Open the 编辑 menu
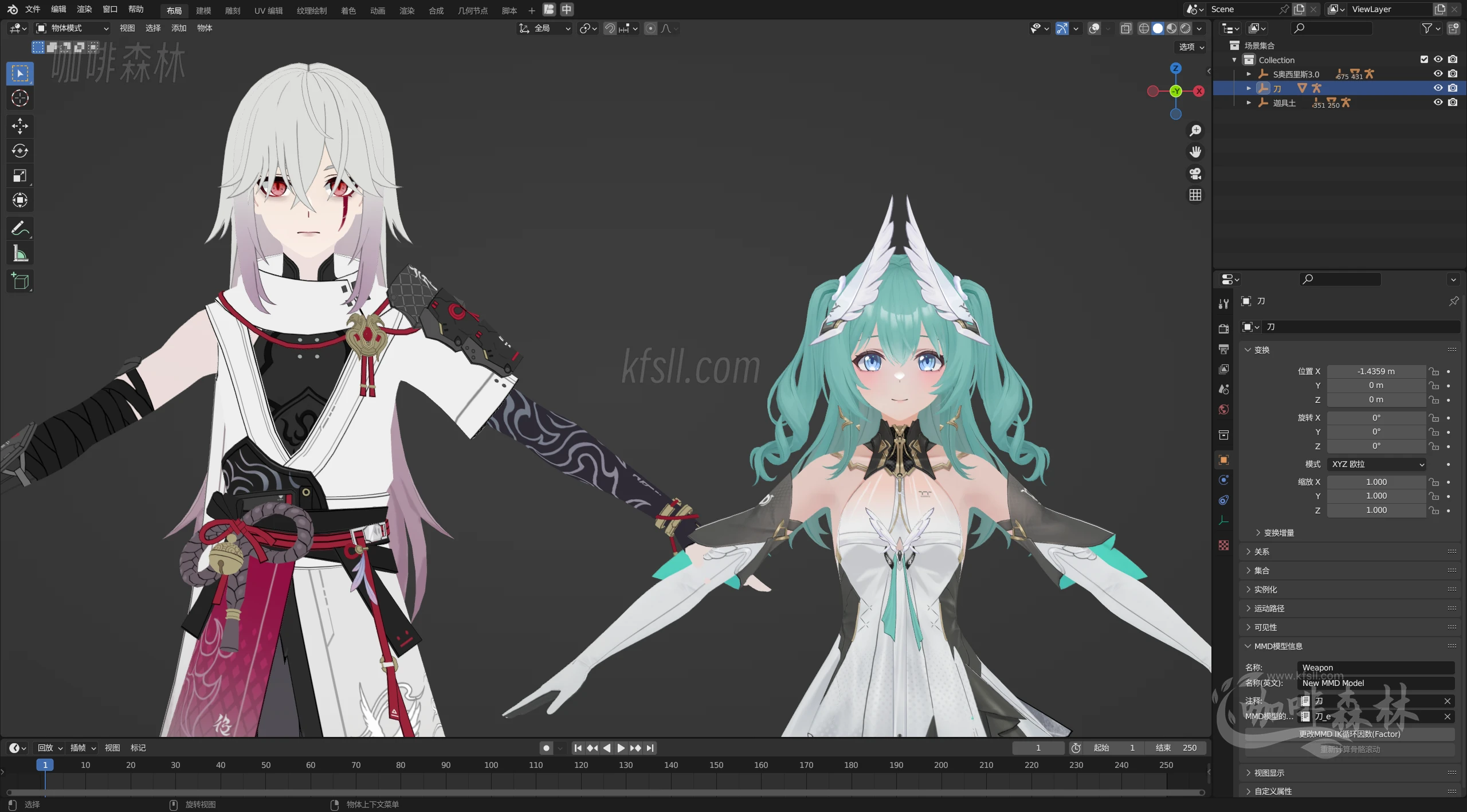The width and height of the screenshot is (1467, 812). click(58, 9)
